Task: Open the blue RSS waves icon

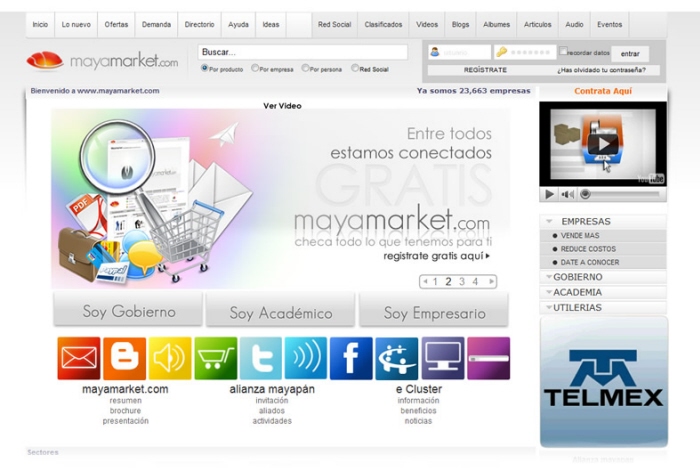Action: (x=306, y=358)
